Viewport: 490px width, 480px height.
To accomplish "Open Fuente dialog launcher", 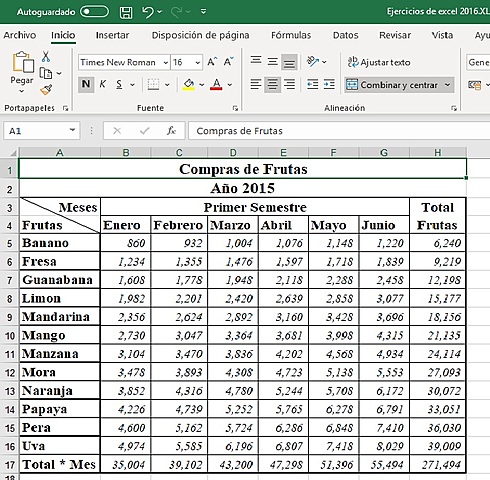I will click(235, 108).
